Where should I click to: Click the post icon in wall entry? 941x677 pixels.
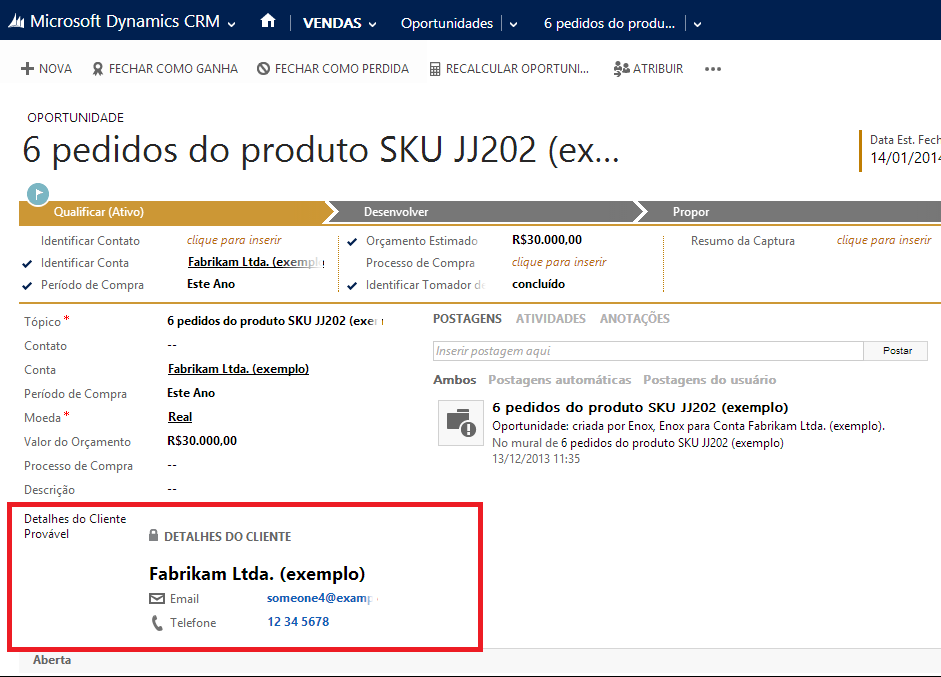460,422
